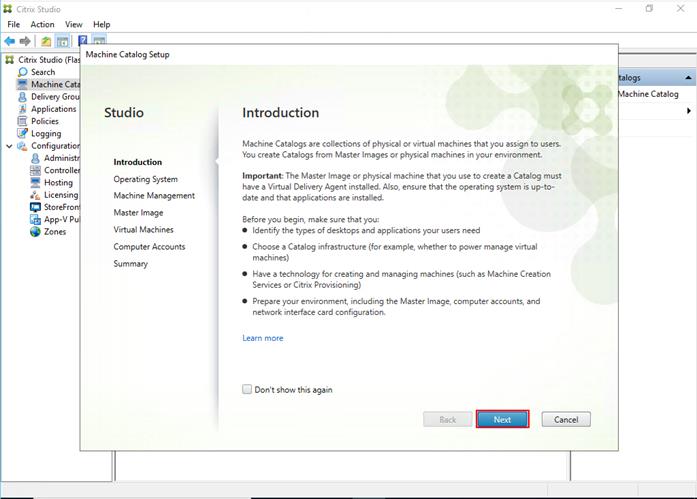Cancel the Machine Catalog Setup
This screenshot has height=499, width=697.
point(566,419)
